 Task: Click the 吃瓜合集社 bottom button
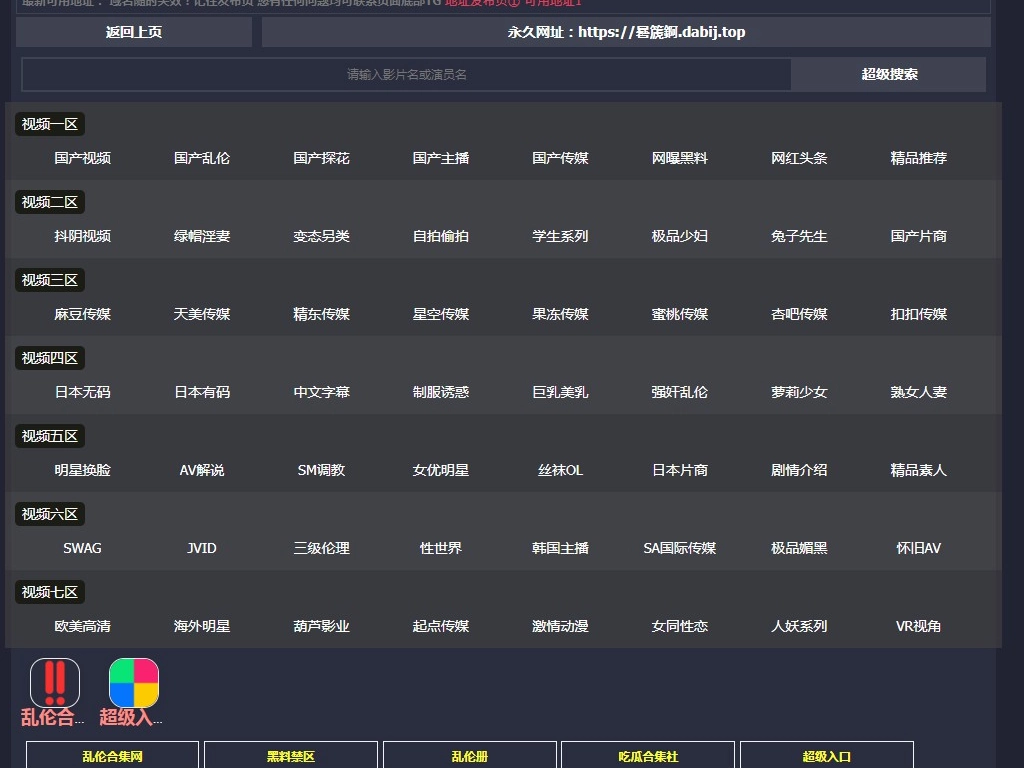pos(648,756)
